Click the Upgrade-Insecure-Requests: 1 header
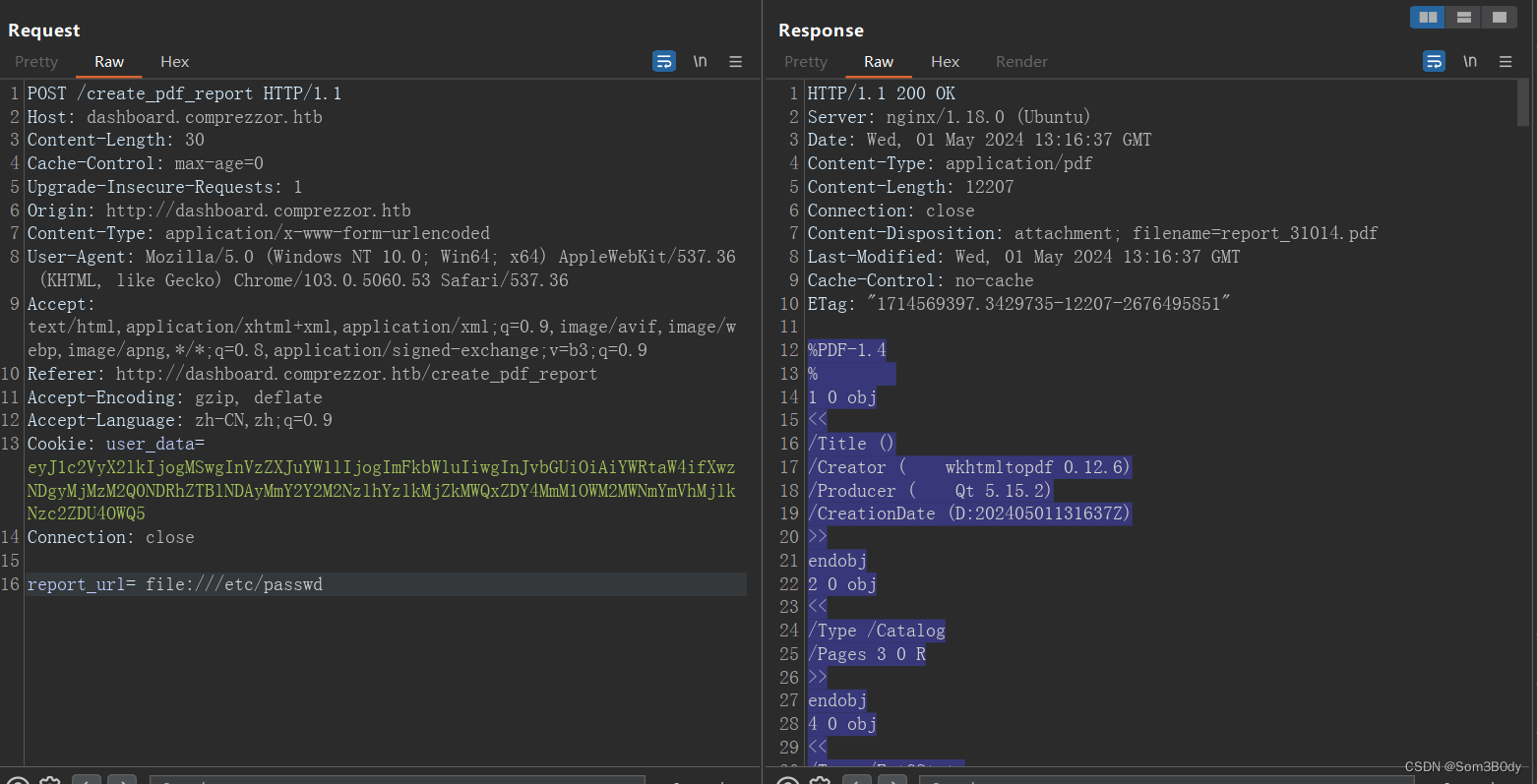The width and height of the screenshot is (1537, 784). pyautogui.click(x=164, y=187)
